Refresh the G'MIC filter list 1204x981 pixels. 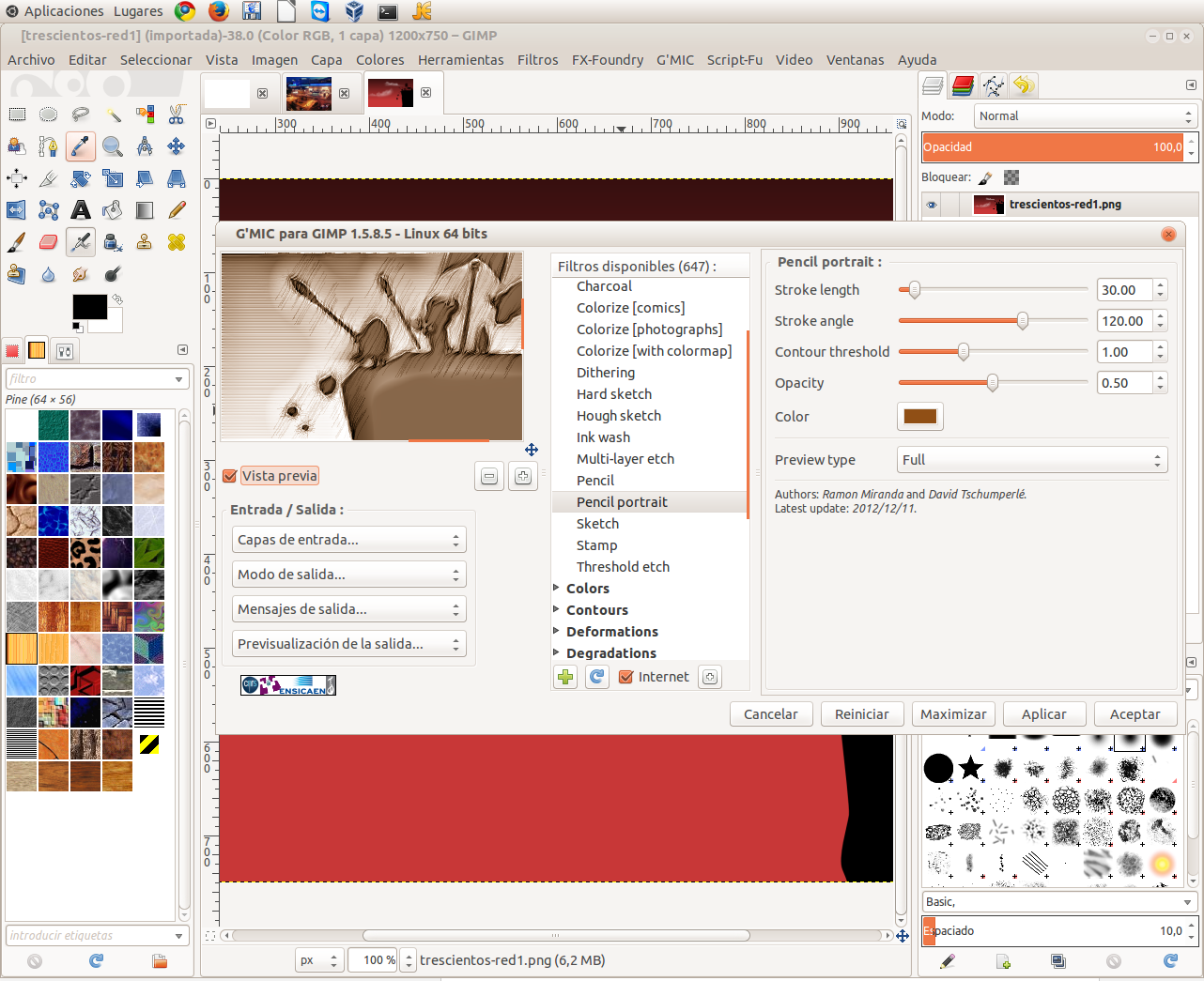pos(597,677)
